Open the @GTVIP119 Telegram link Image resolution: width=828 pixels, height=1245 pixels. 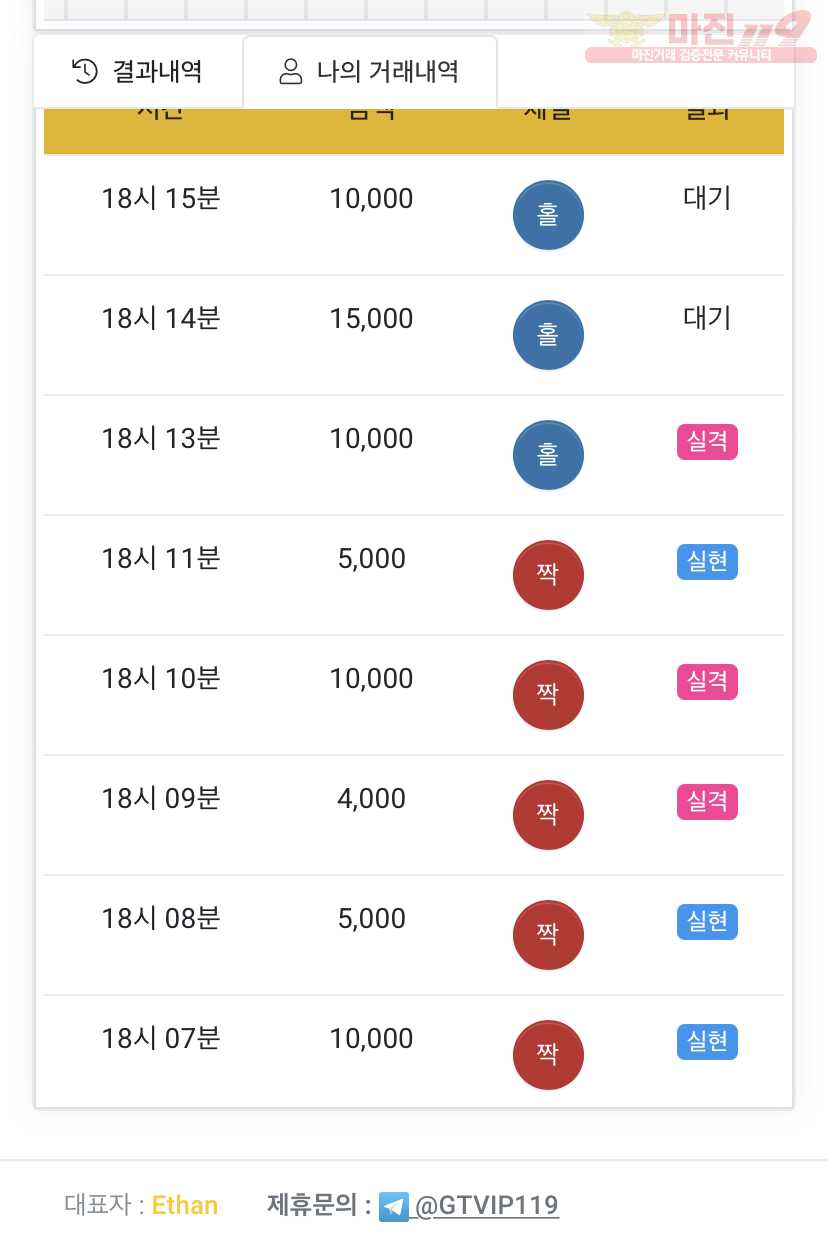[486, 1205]
